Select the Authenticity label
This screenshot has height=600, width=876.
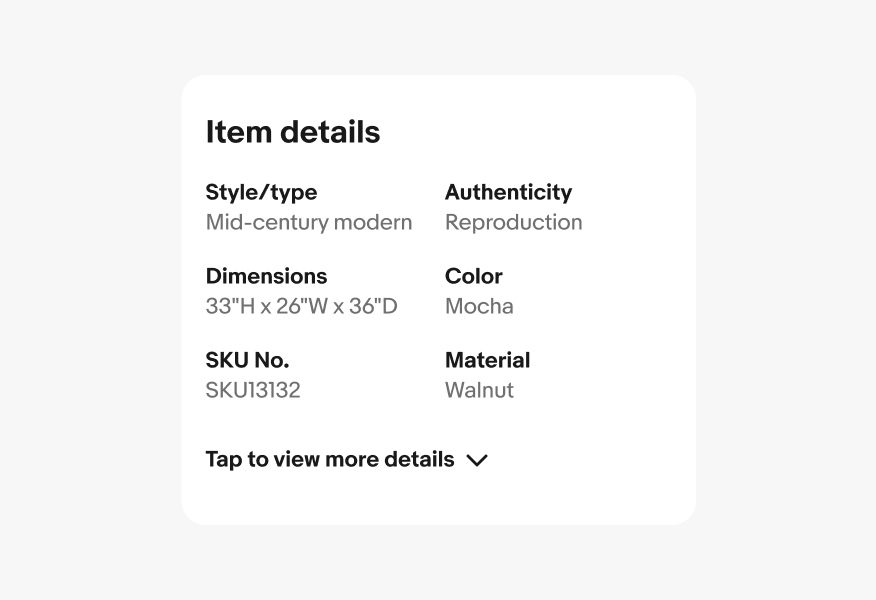[x=508, y=192]
